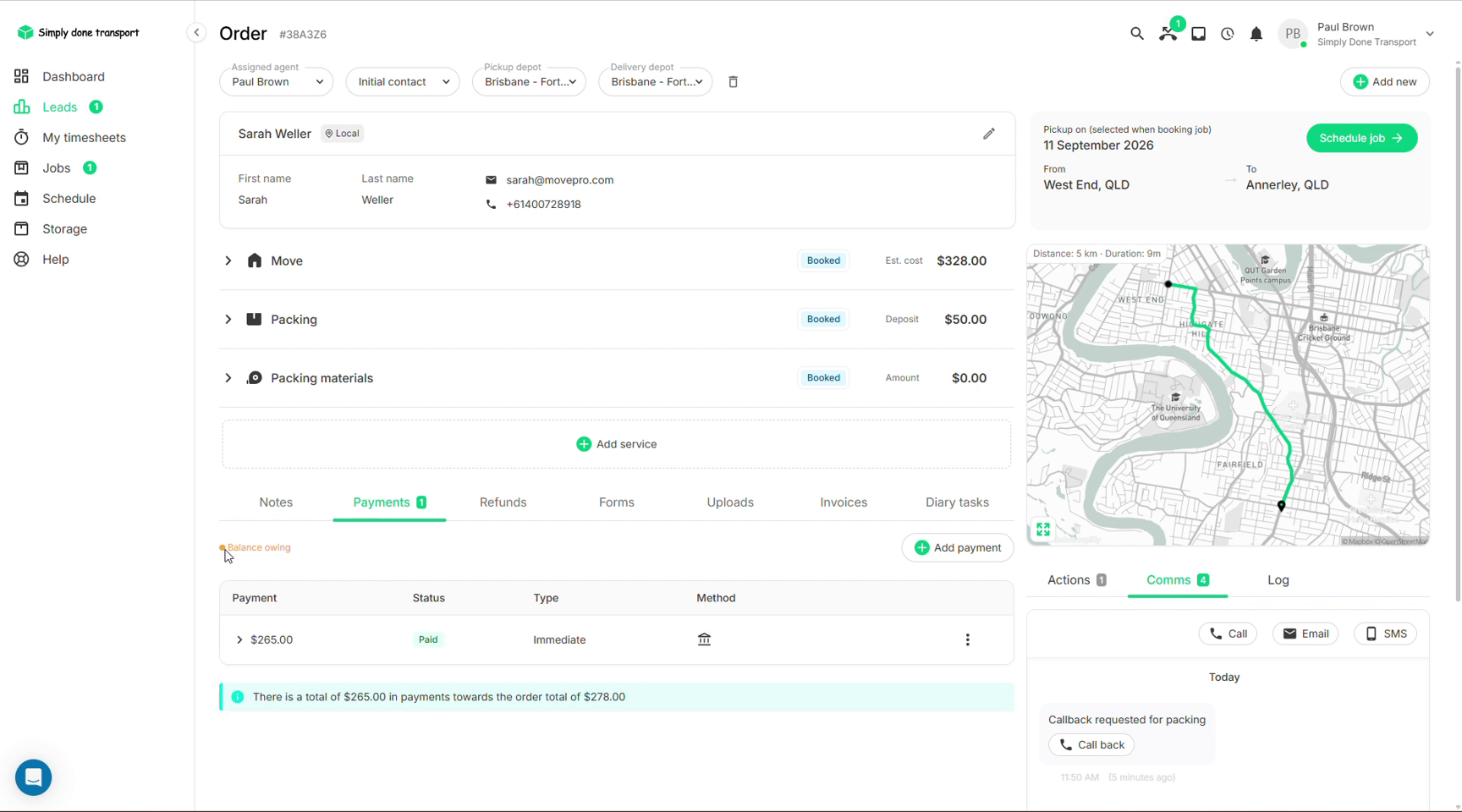This screenshot has width=1462, height=812.
Task: Click the route map thumbnail
Action: tap(1228, 395)
